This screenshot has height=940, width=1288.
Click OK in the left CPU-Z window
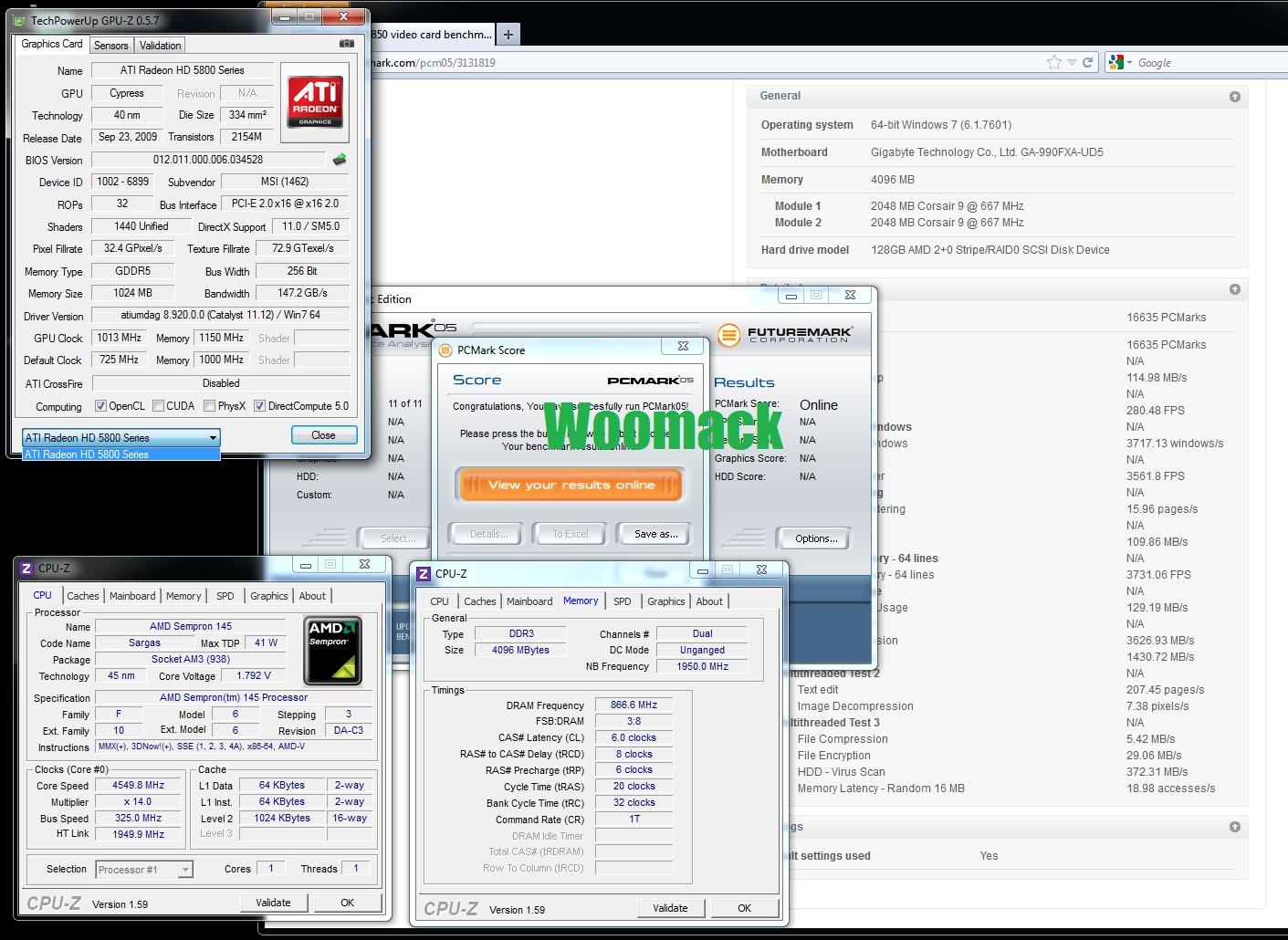(x=348, y=903)
